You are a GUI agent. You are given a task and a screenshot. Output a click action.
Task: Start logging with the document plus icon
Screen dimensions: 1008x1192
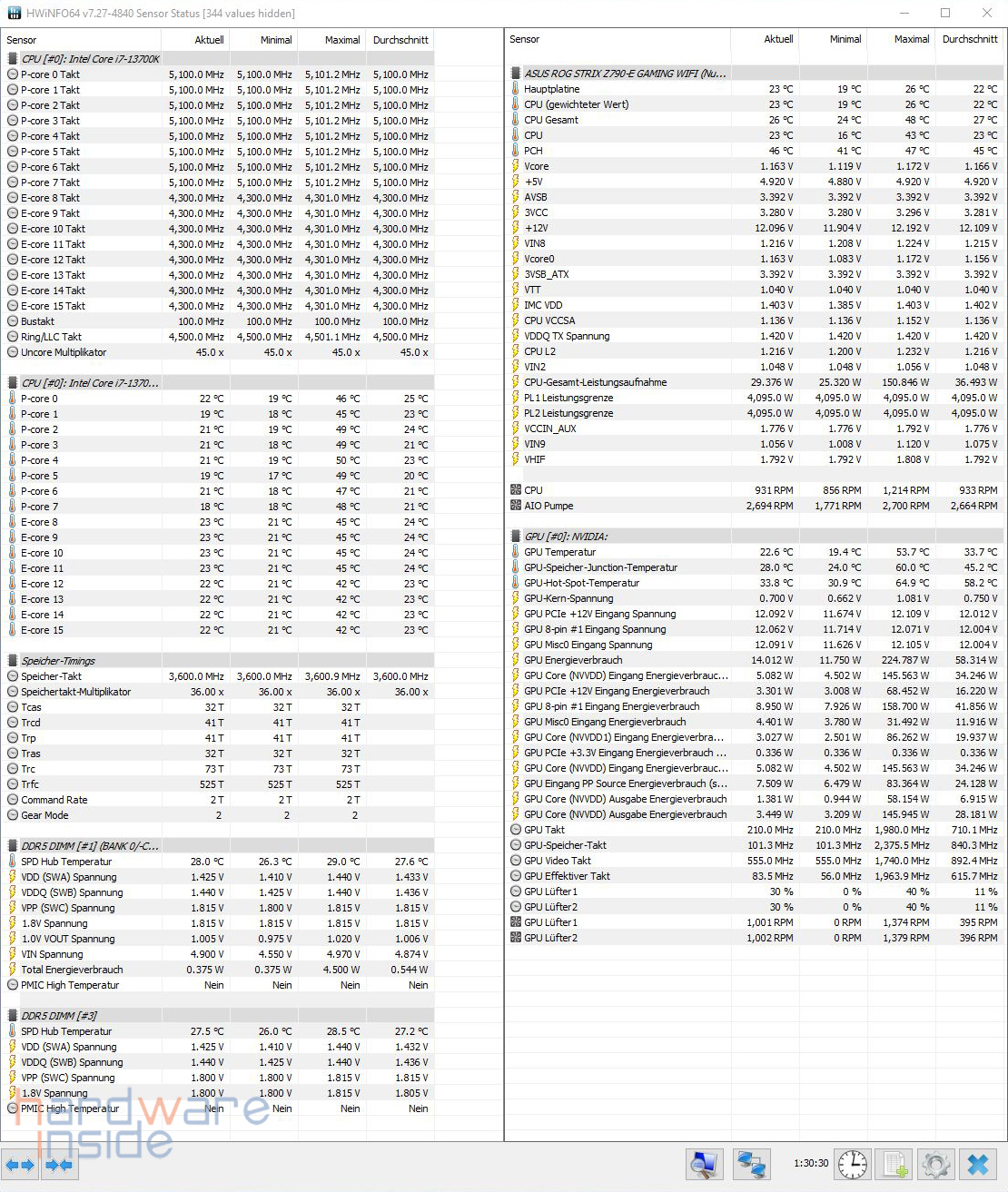pos(894,1164)
